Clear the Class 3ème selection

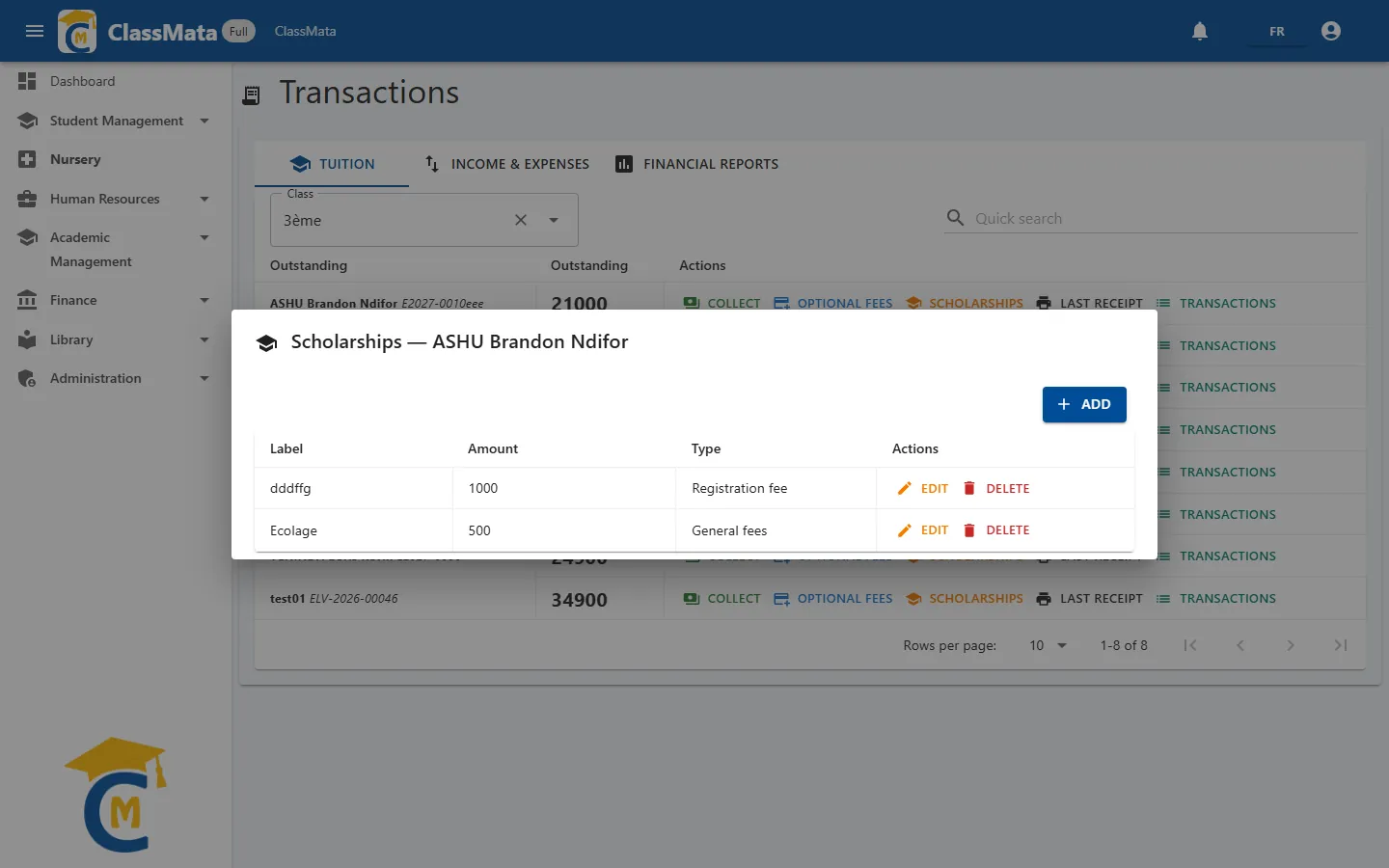[521, 220]
